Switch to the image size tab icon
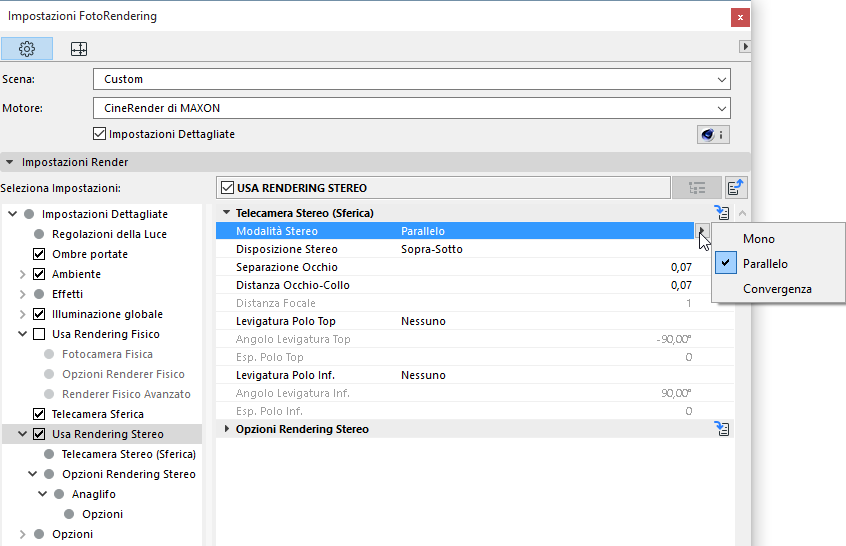This screenshot has height=546, width=846. coord(78,48)
